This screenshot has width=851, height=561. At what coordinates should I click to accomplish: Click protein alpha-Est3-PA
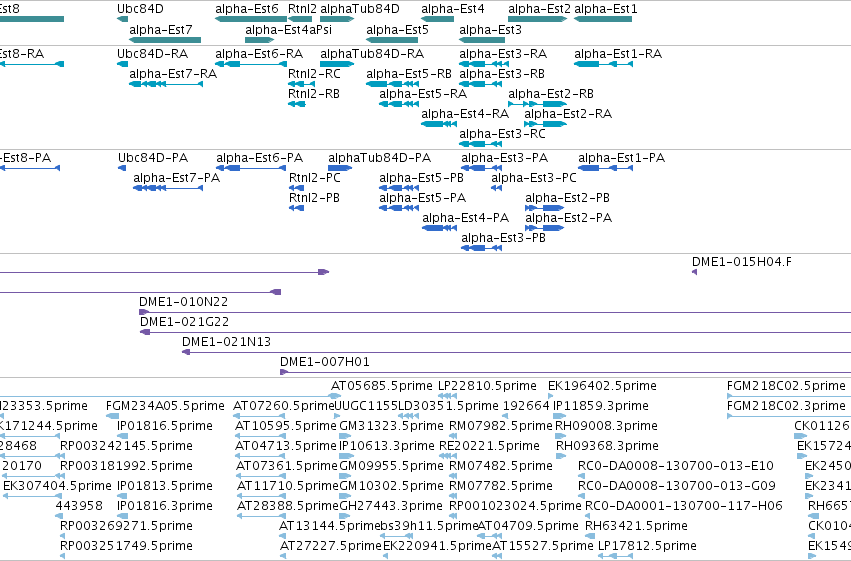coord(504,158)
